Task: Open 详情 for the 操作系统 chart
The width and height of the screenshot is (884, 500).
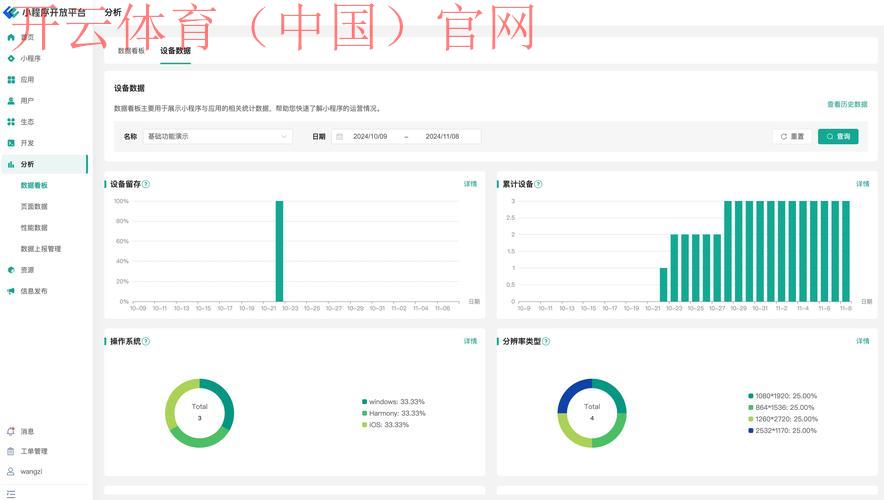Action: click(470, 341)
